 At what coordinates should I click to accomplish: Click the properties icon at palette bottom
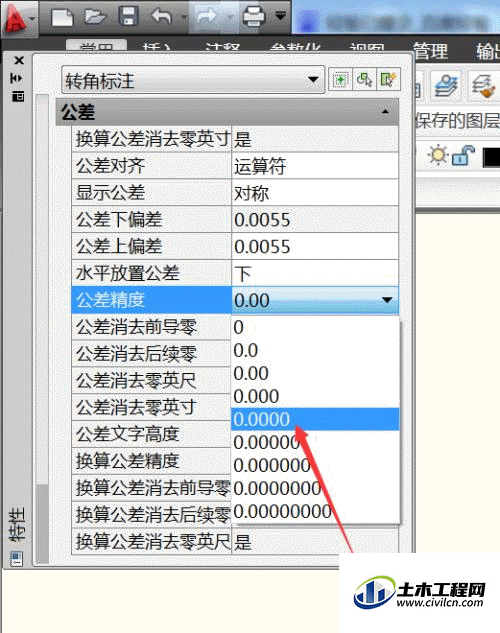[17, 559]
